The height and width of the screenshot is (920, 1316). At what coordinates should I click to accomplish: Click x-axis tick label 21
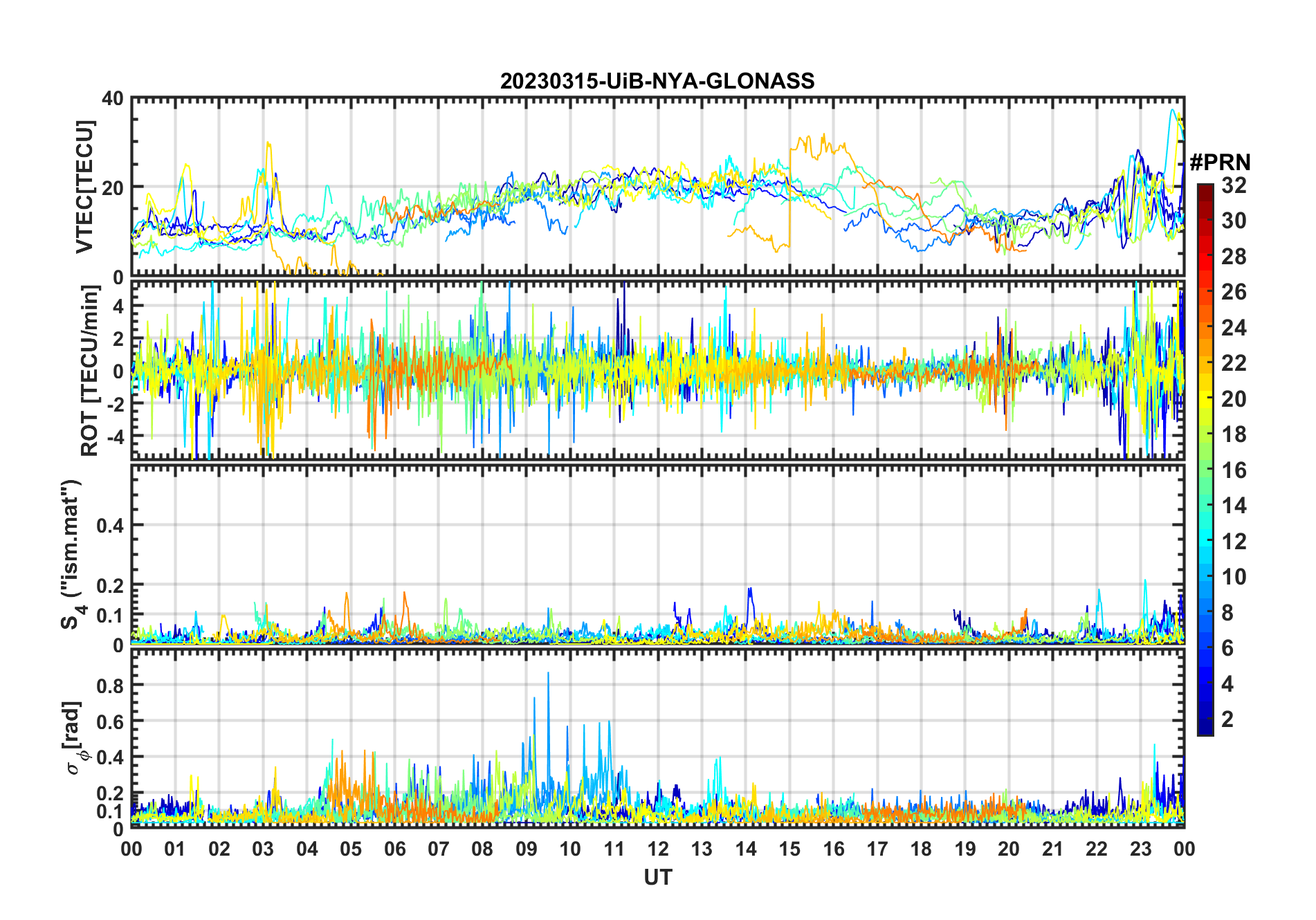pos(1052,849)
